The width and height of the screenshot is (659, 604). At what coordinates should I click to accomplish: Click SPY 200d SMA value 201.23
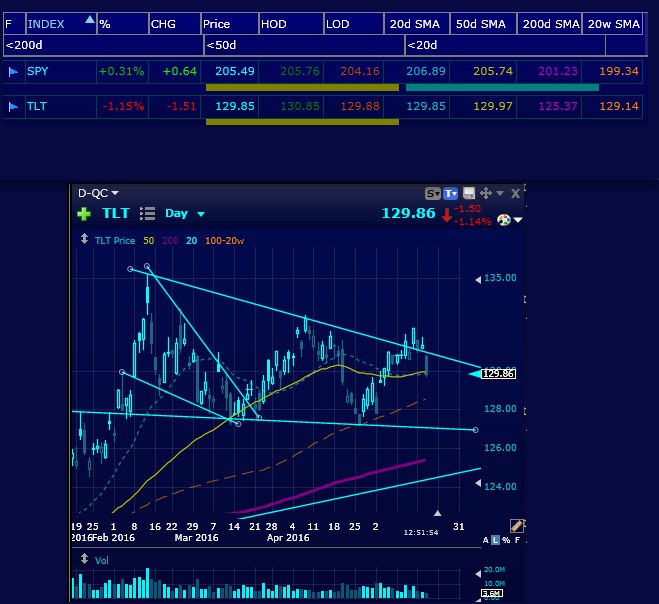coord(558,71)
